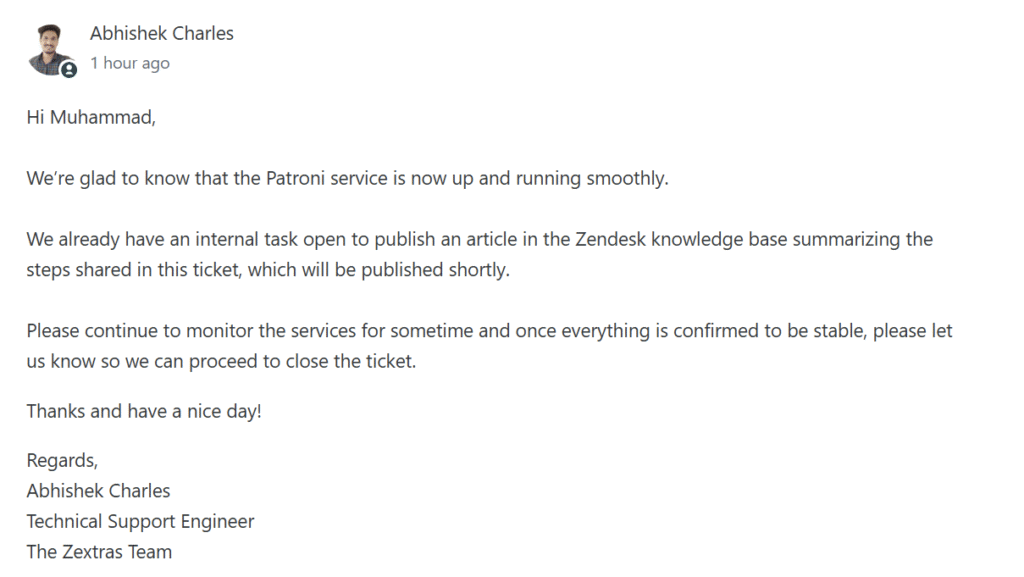The height and width of the screenshot is (577, 1024).
Task: Click the agent badge icon on avatar
Action: point(68,69)
